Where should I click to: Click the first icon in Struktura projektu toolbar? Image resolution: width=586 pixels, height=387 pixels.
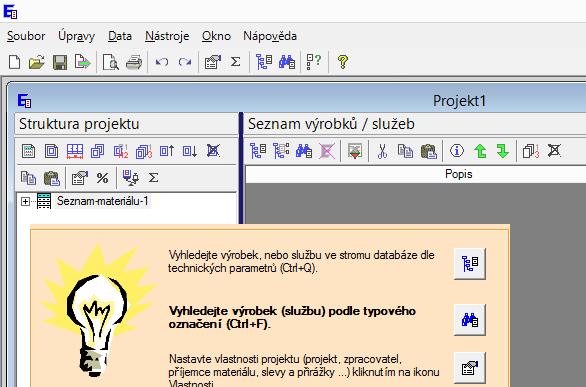pyautogui.click(x=28, y=151)
